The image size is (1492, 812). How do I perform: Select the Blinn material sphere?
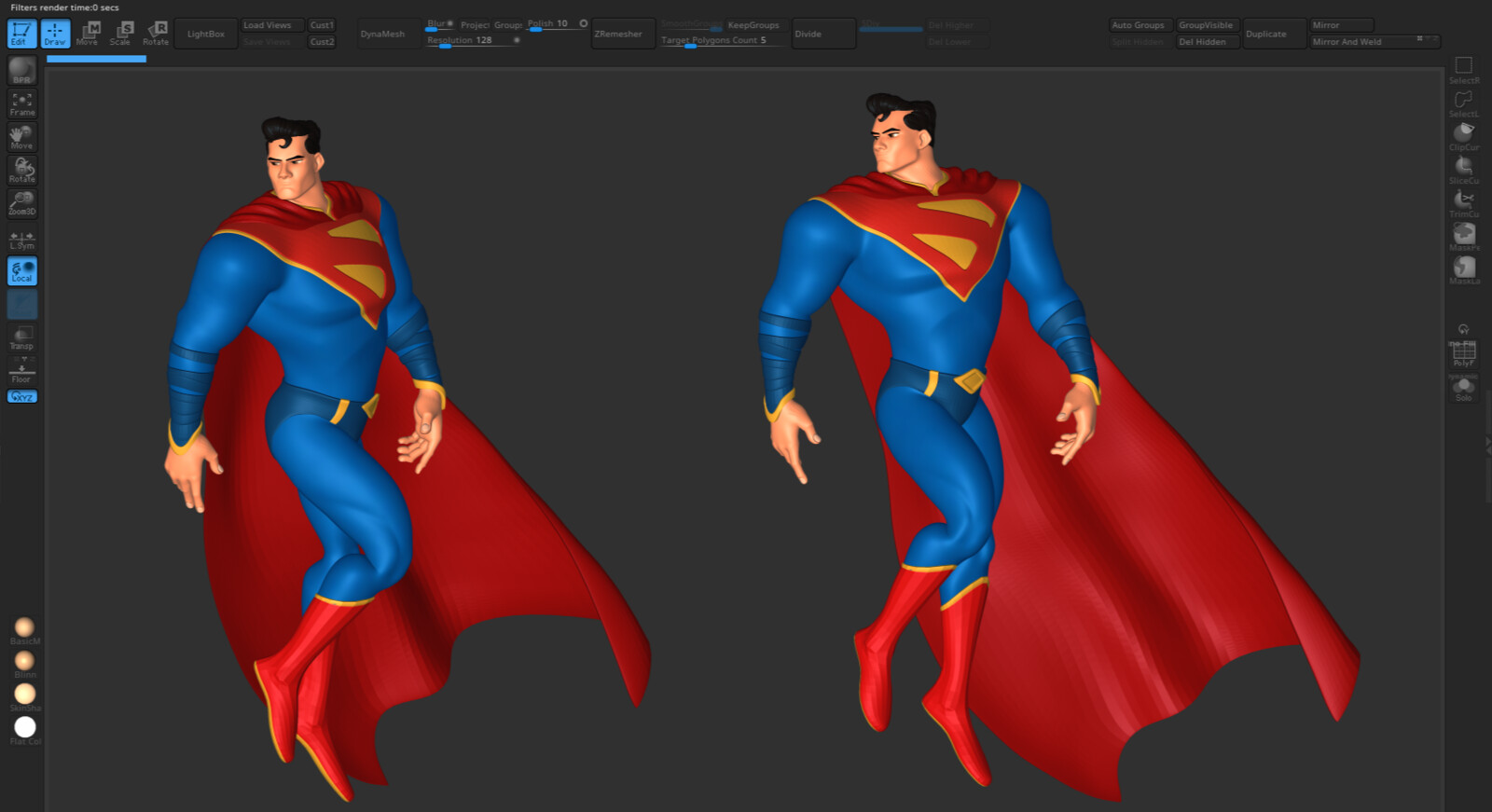pyautogui.click(x=25, y=665)
